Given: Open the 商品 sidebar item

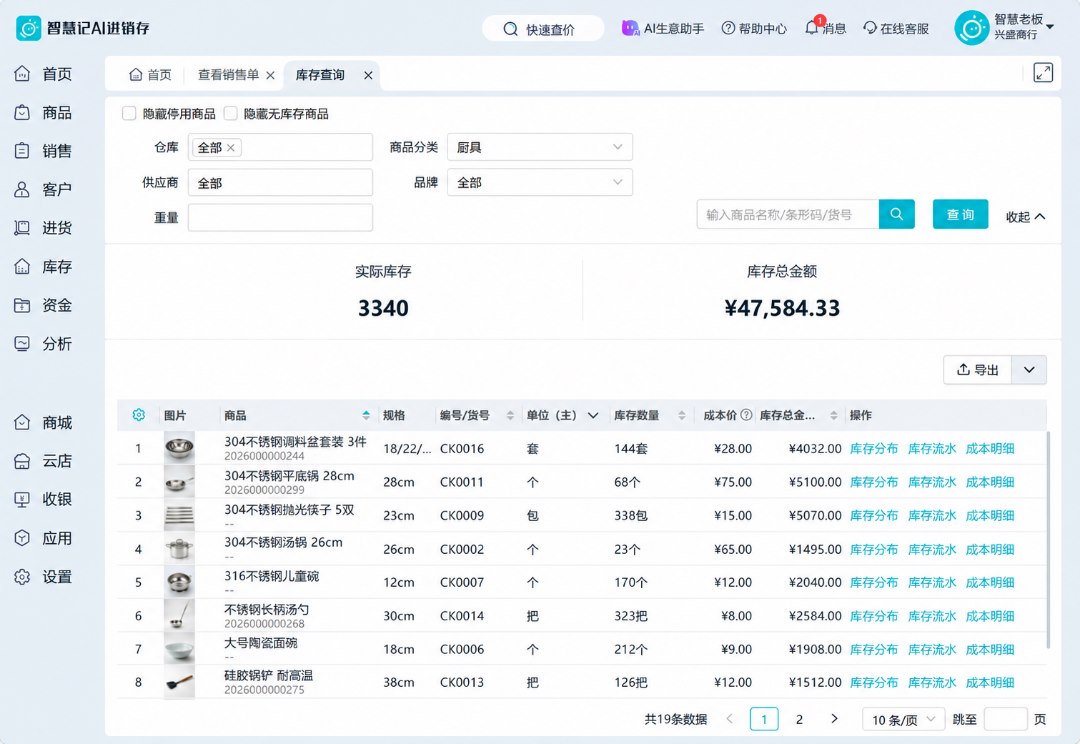Looking at the screenshot, I should click(43, 112).
